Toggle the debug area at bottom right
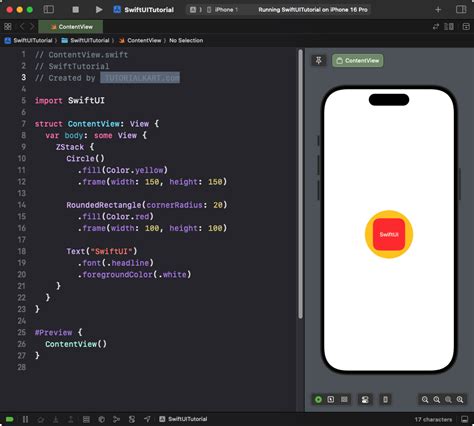This screenshot has height=426, width=474. [x=464, y=419]
